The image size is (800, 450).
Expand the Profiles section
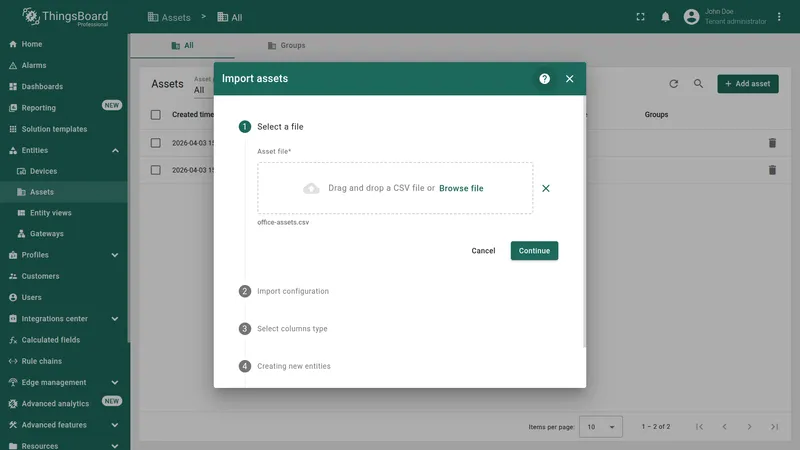click(64, 255)
